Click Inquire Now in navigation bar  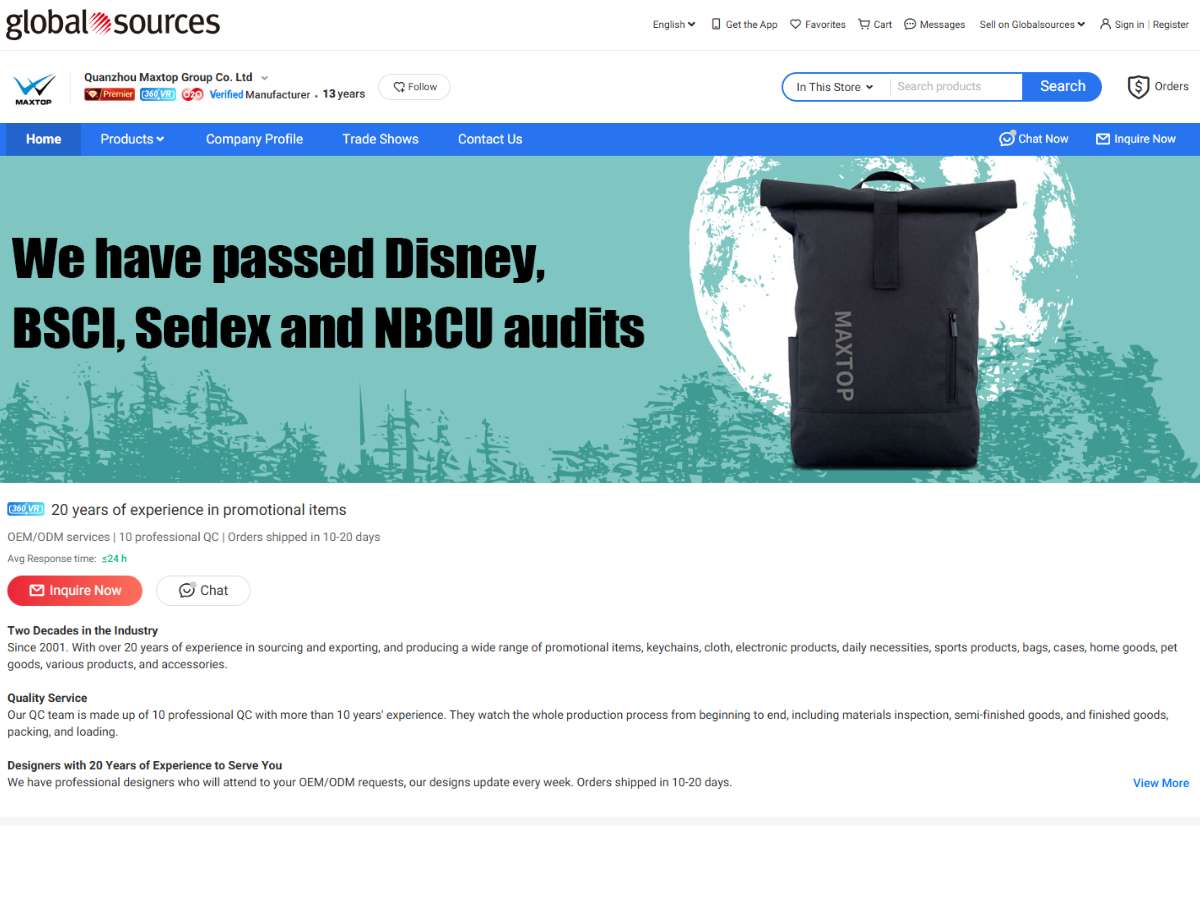[1136, 139]
